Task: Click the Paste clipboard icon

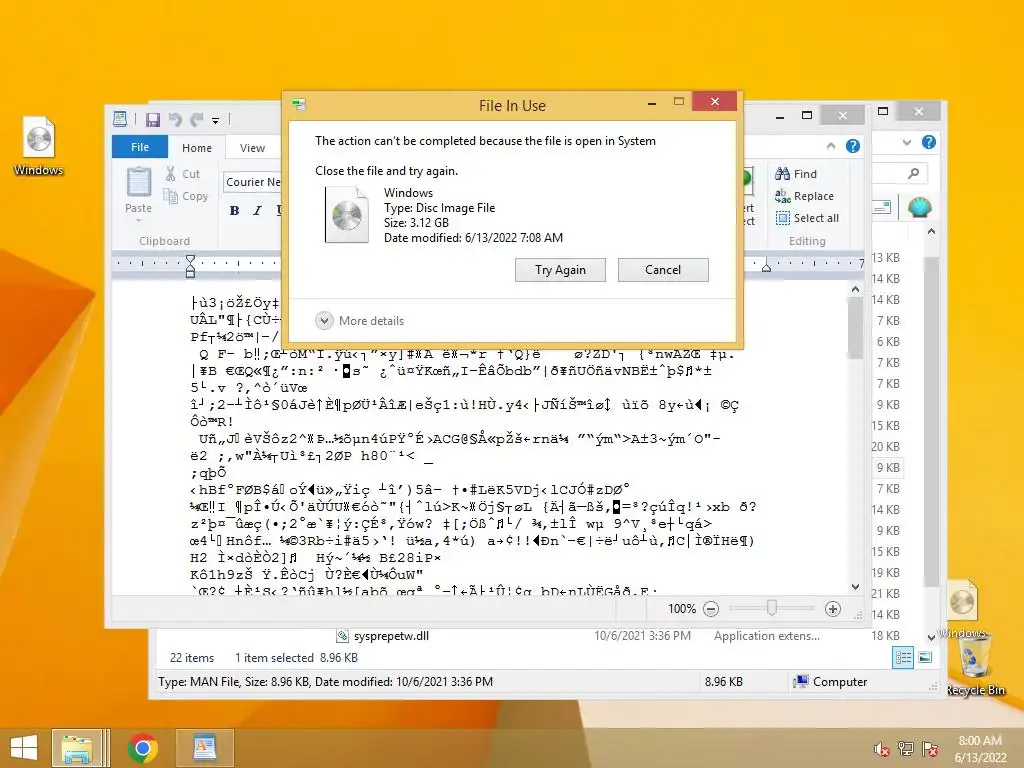Action: click(138, 182)
